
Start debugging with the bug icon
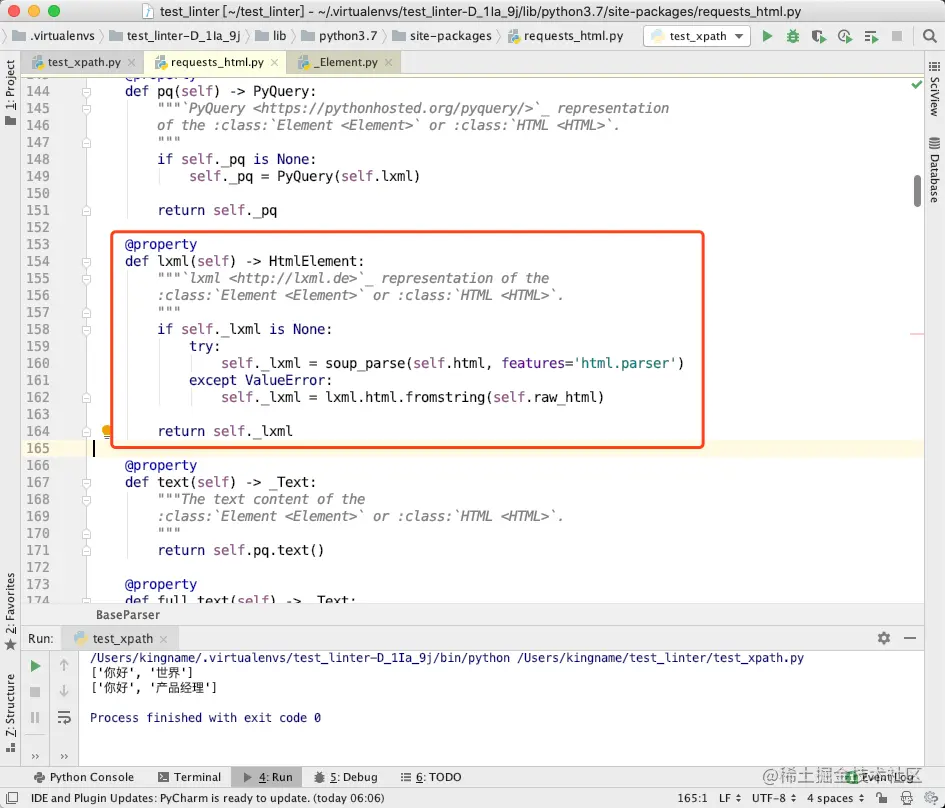point(793,36)
